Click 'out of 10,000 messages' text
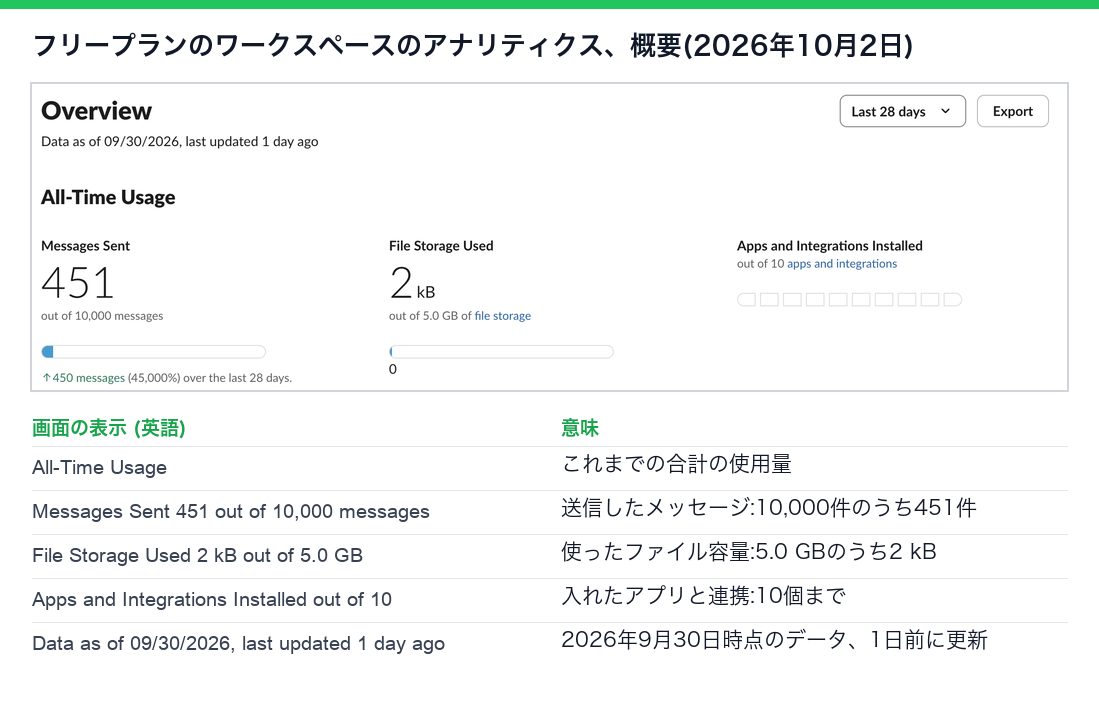Screen dimensions: 1099x704 [x=102, y=316]
